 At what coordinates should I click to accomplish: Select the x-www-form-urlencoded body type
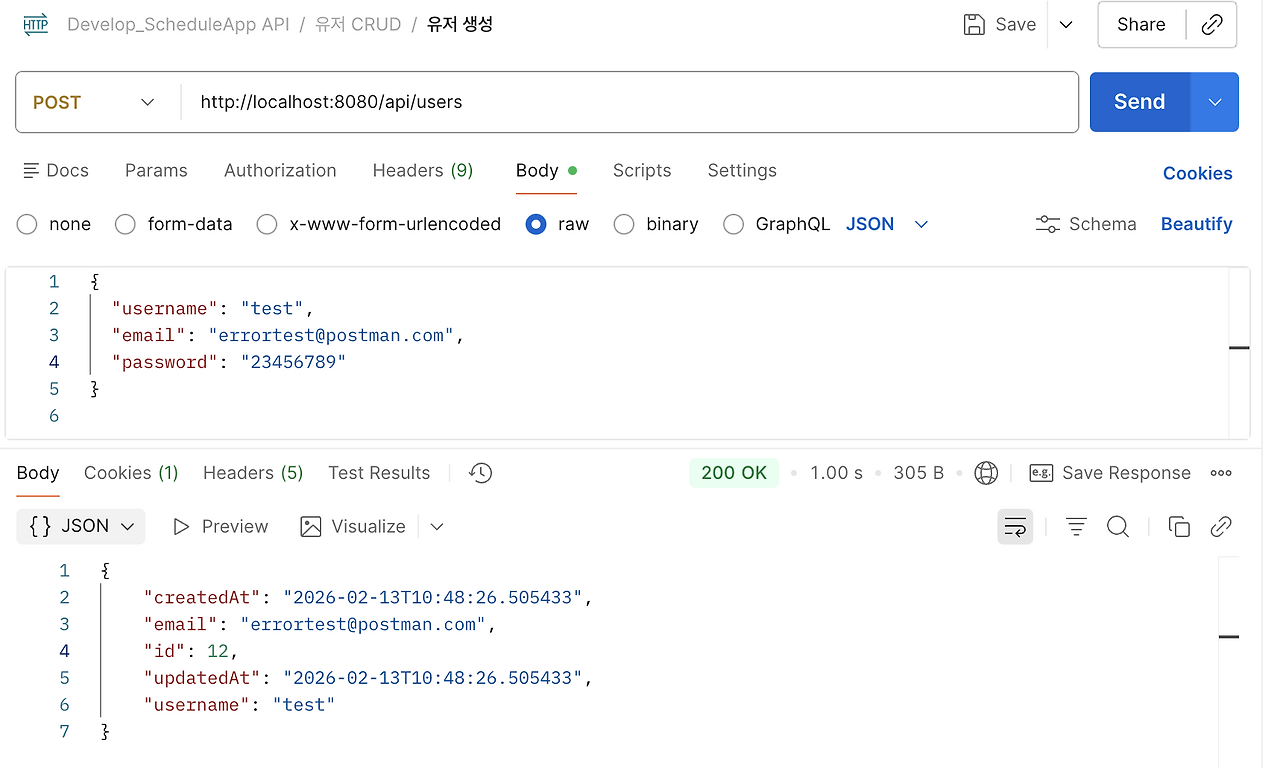267,224
